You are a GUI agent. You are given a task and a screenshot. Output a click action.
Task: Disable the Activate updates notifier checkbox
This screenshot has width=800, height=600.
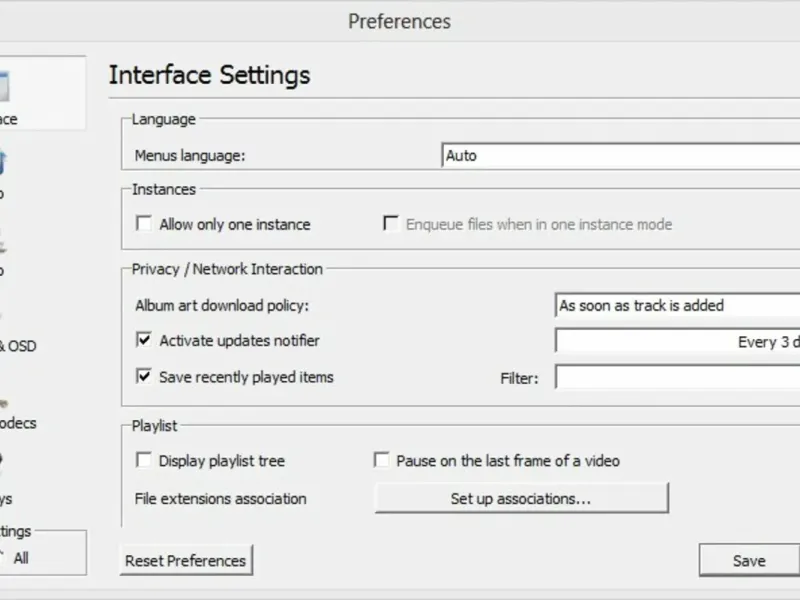(144, 341)
